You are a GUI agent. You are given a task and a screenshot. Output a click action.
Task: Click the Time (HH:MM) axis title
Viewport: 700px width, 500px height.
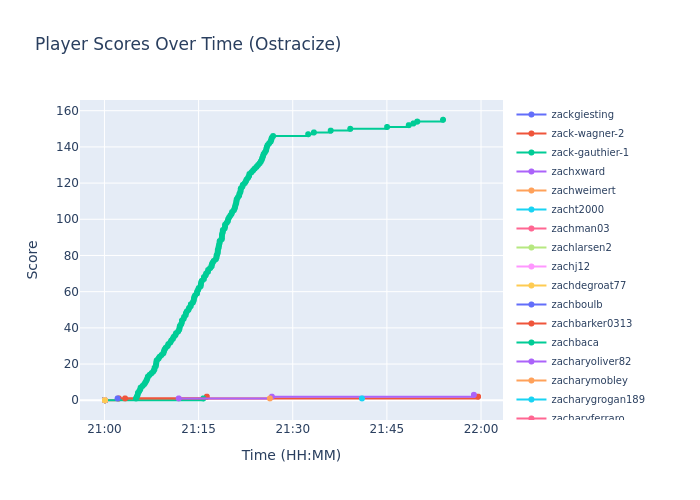click(x=291, y=456)
